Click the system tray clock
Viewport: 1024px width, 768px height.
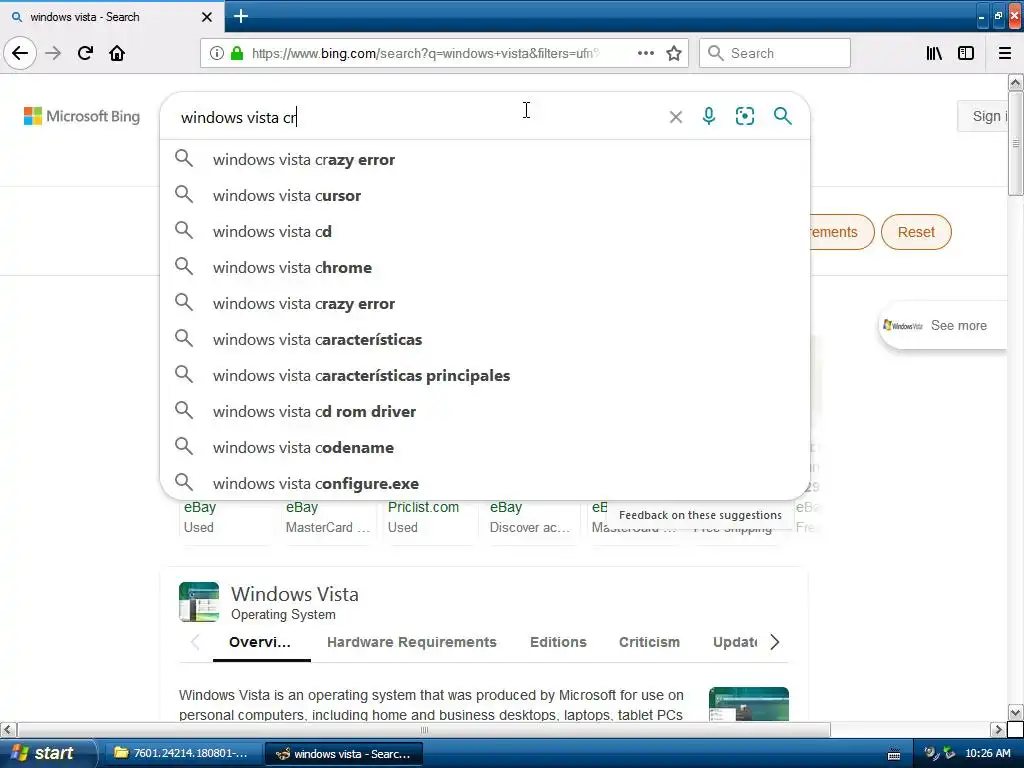[x=987, y=753]
